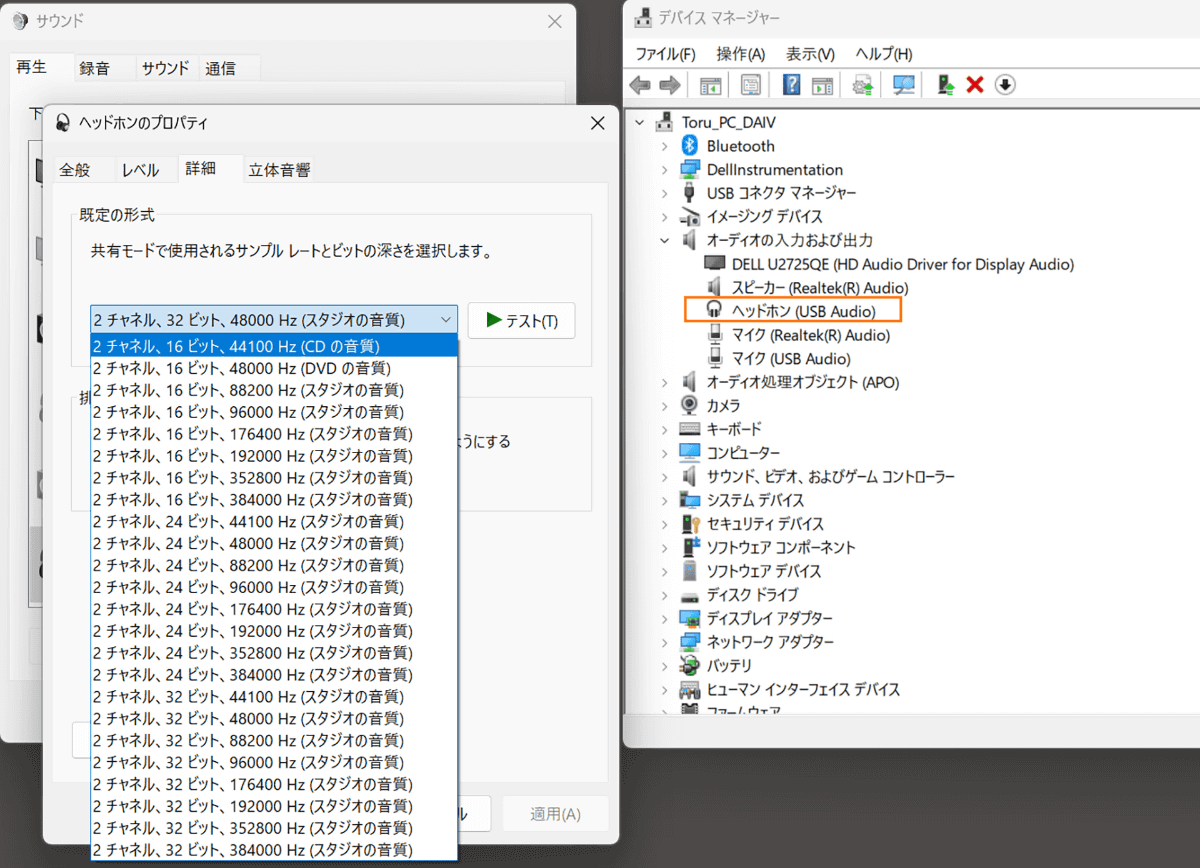1200x868 pixels.
Task: Expand the コンピューター tree node
Action: point(664,453)
